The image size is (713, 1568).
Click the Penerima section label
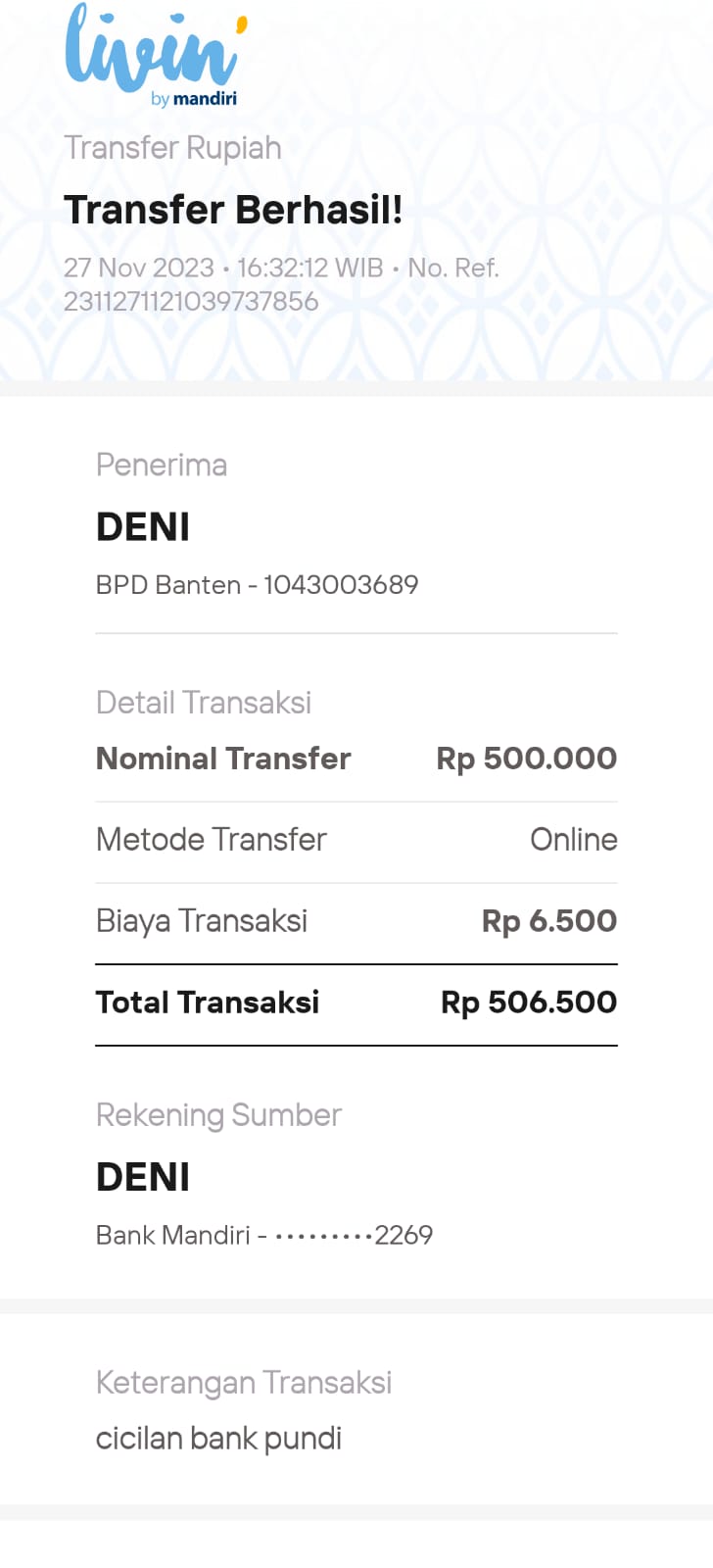[x=162, y=465]
